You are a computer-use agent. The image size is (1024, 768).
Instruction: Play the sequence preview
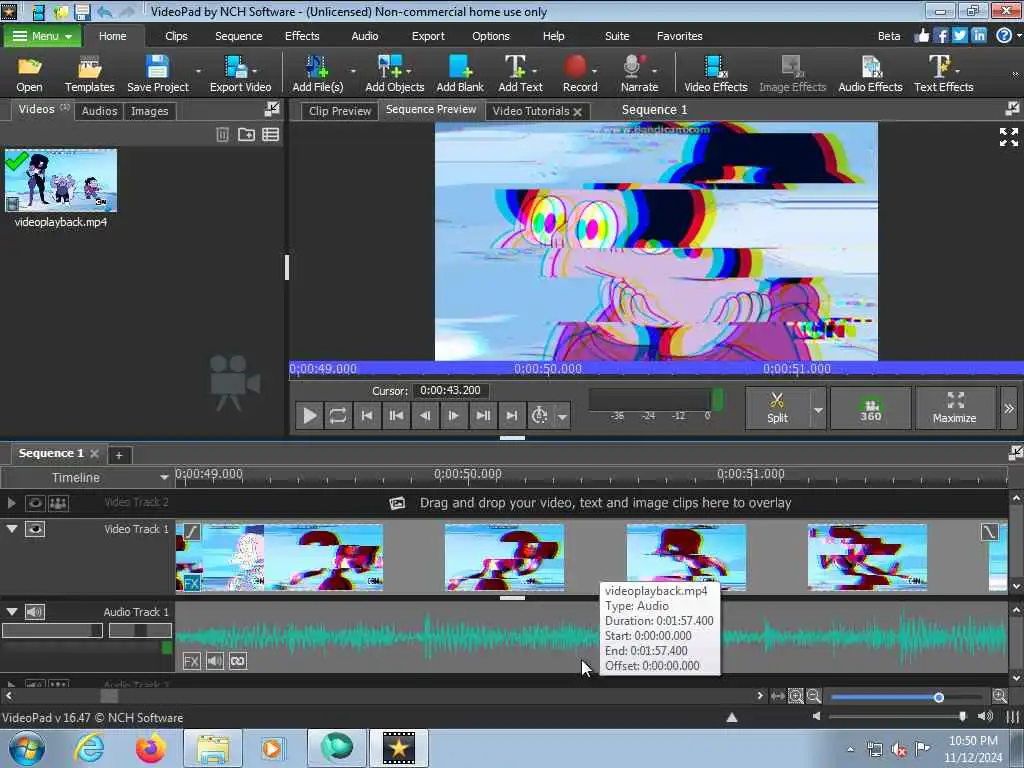pos(310,415)
